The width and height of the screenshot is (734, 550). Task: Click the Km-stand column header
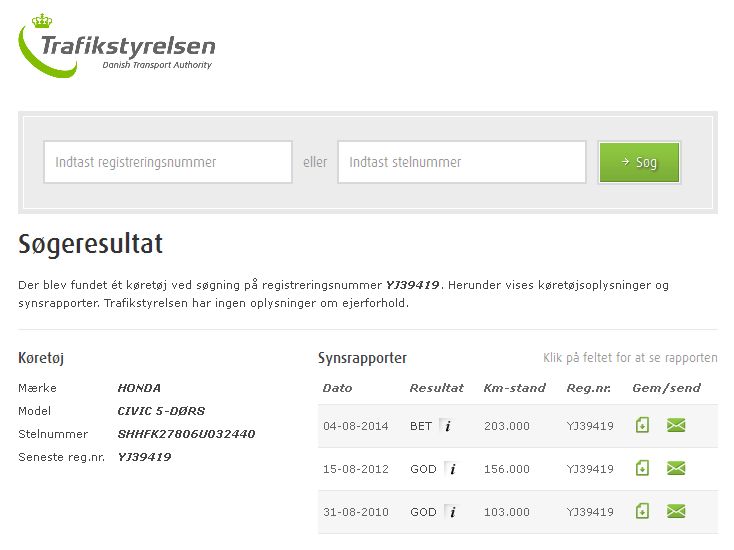[x=515, y=388]
